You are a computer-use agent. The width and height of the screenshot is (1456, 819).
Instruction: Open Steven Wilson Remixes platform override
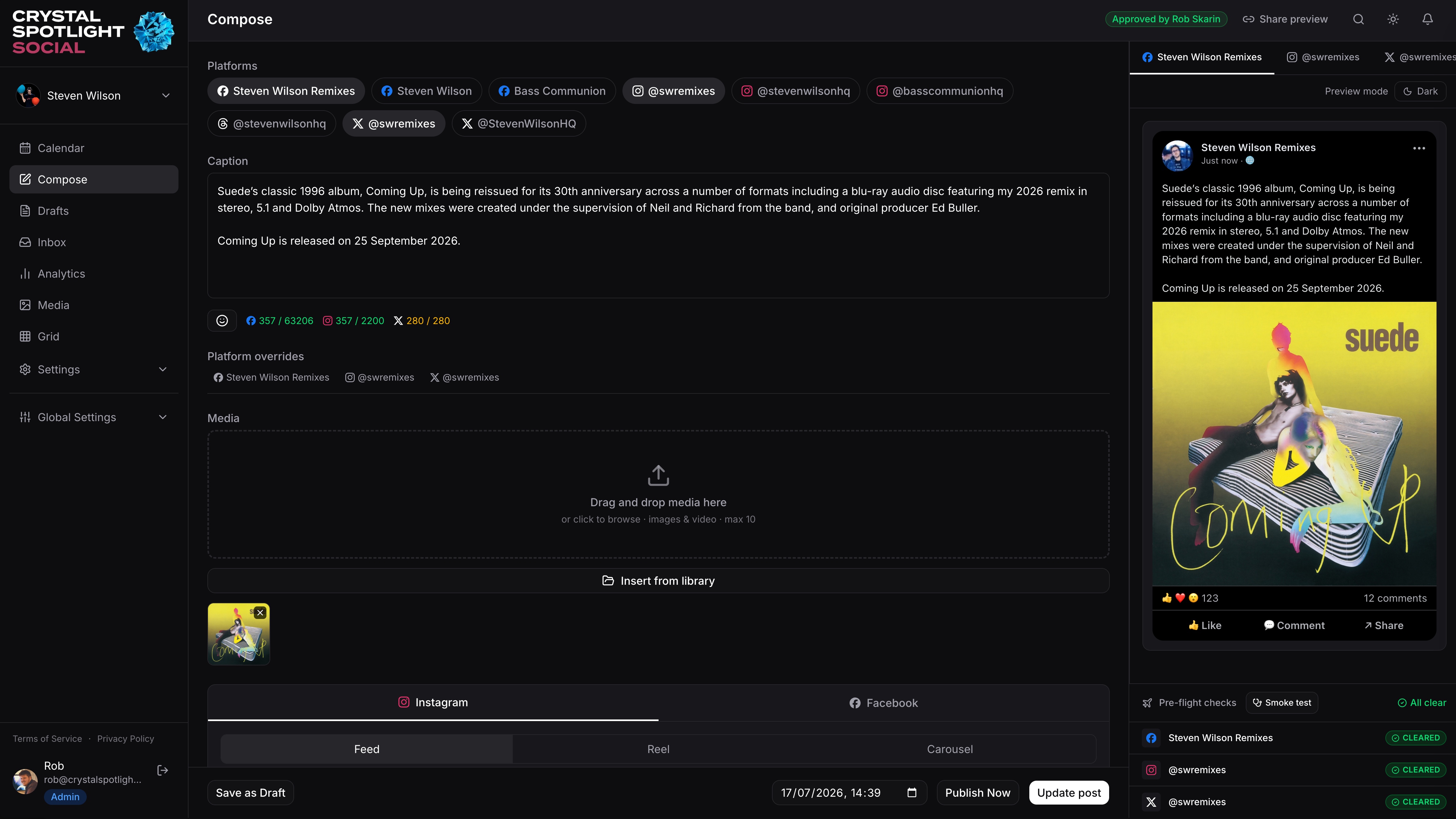[271, 377]
